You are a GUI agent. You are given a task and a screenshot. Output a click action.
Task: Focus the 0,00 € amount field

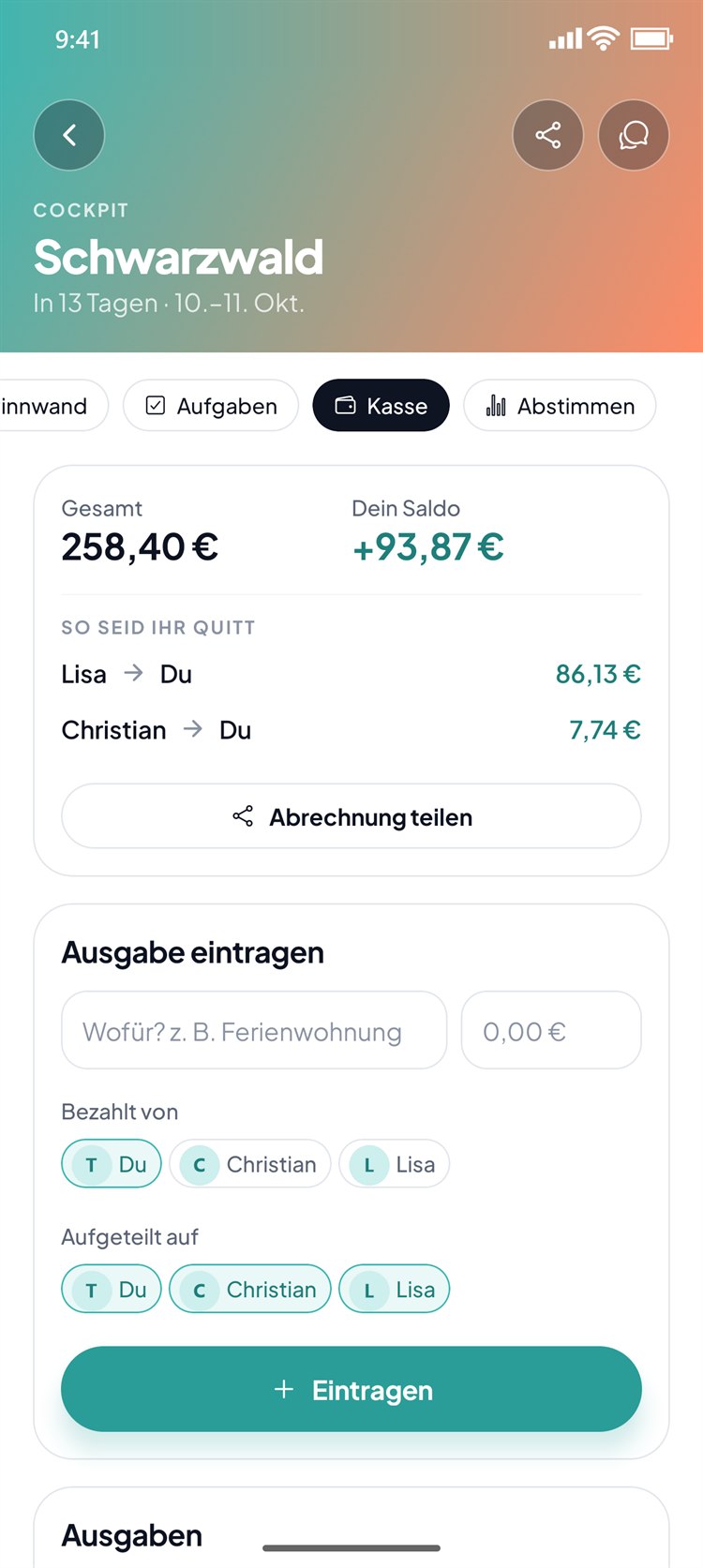[x=551, y=1031]
